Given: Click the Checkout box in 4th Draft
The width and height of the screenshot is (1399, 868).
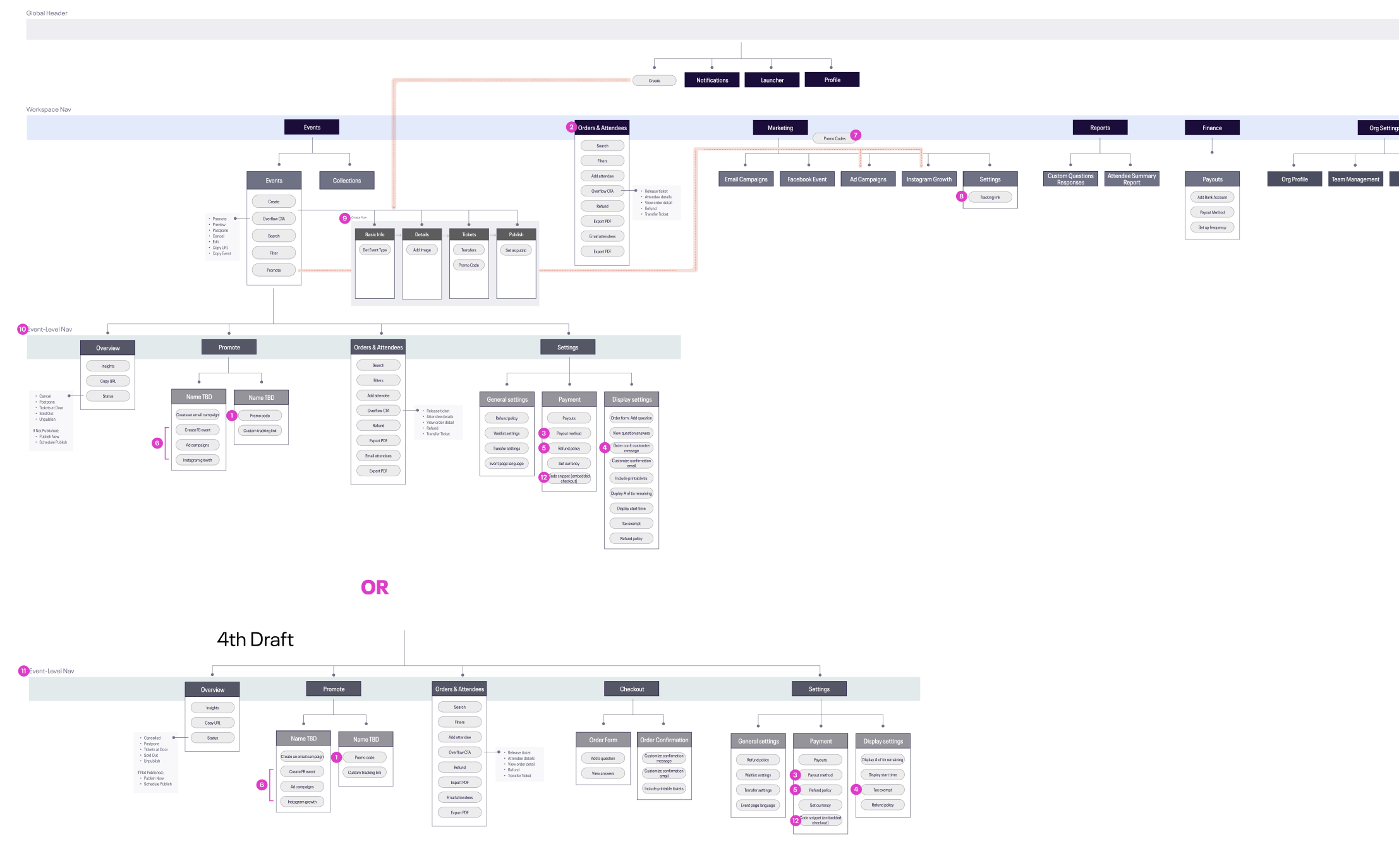Looking at the screenshot, I should [631, 689].
